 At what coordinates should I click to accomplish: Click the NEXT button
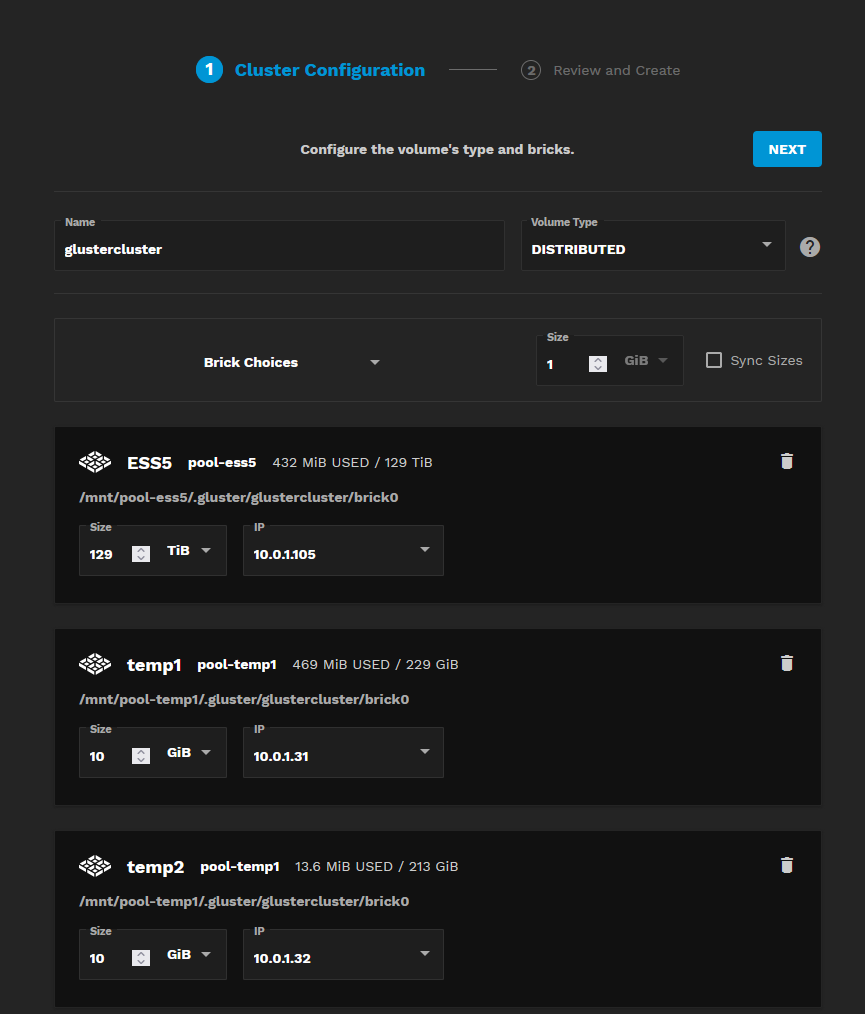click(x=787, y=149)
